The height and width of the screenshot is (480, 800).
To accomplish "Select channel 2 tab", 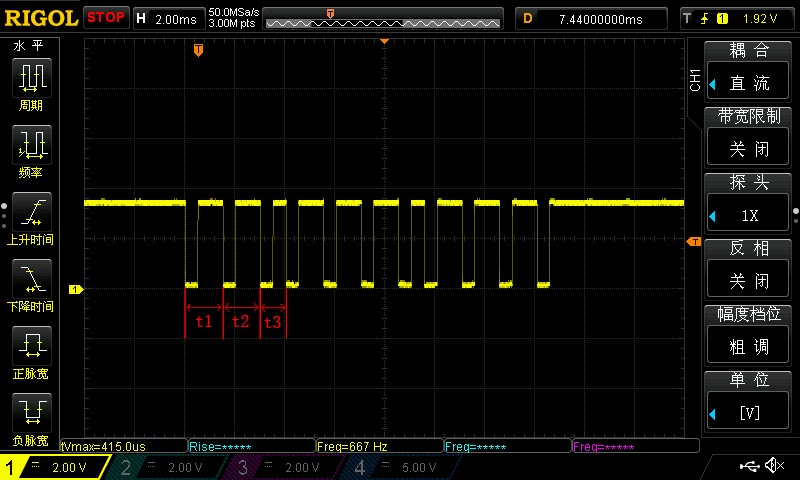I will point(166,467).
